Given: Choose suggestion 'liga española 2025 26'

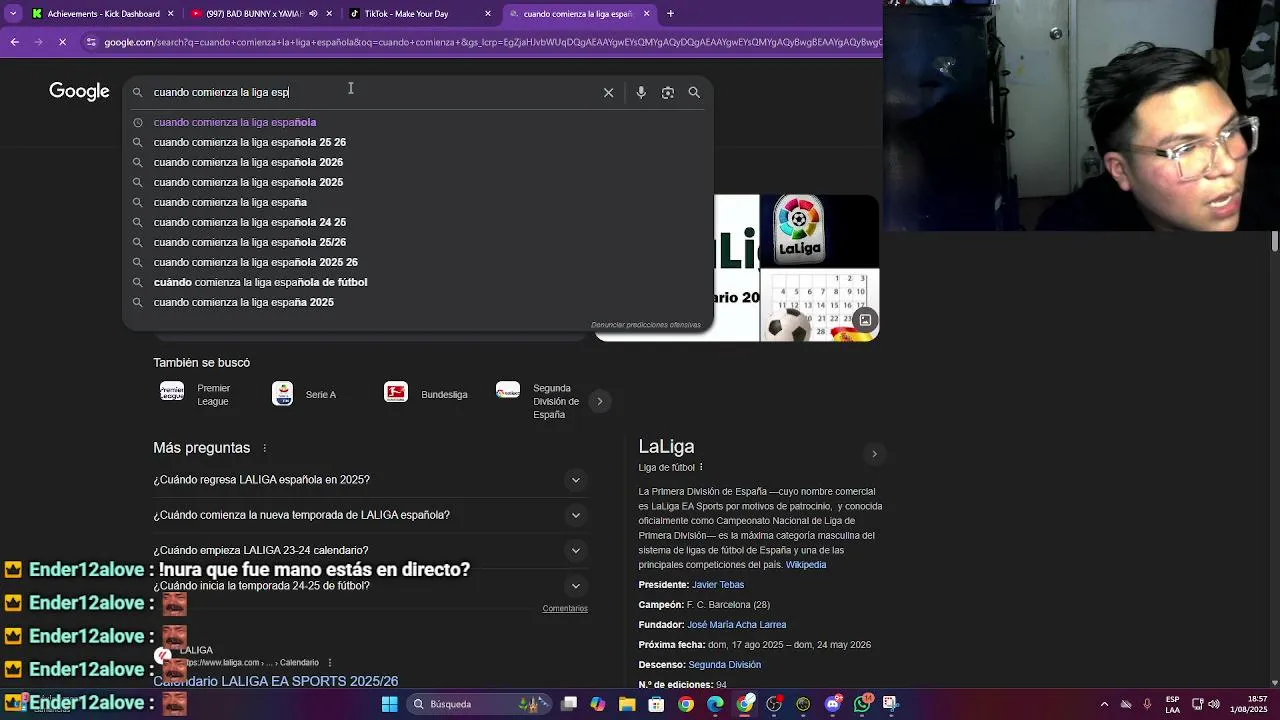Looking at the screenshot, I should pyautogui.click(x=418, y=262).
